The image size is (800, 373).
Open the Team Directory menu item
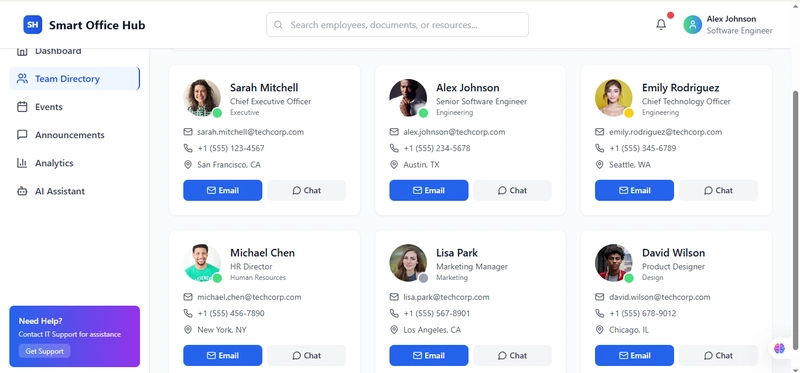coord(74,79)
